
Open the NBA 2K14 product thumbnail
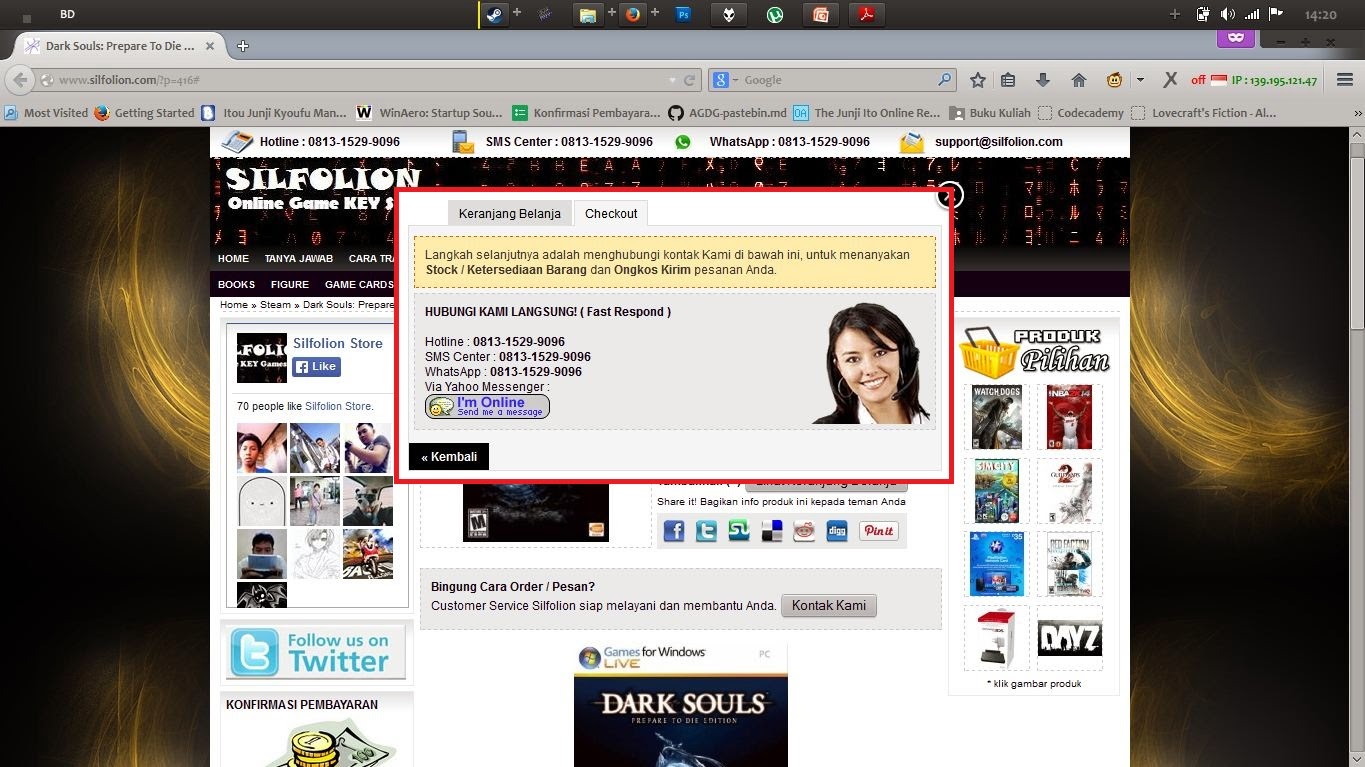click(1069, 417)
